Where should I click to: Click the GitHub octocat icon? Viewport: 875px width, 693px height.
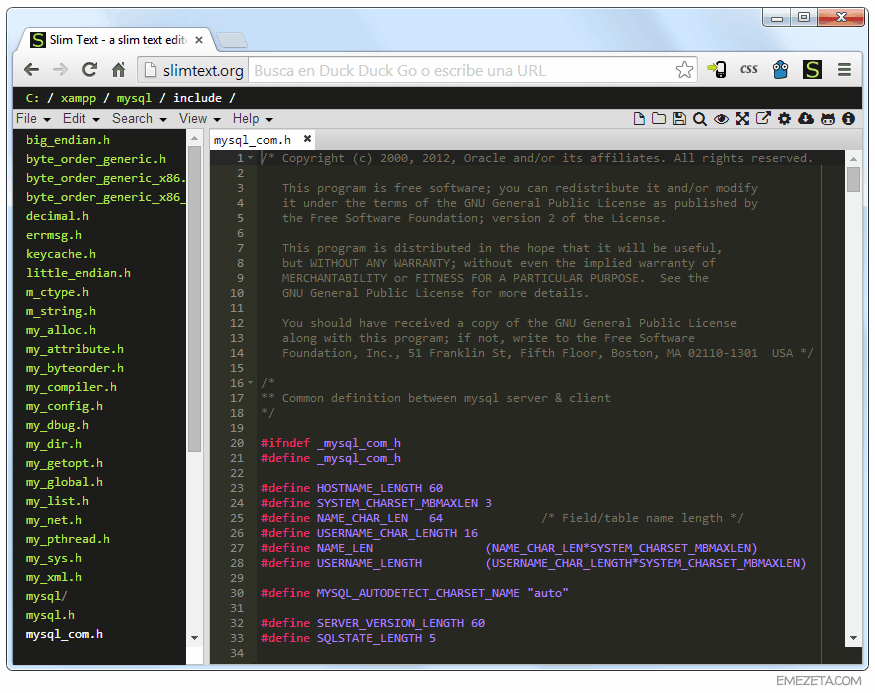tap(828, 119)
